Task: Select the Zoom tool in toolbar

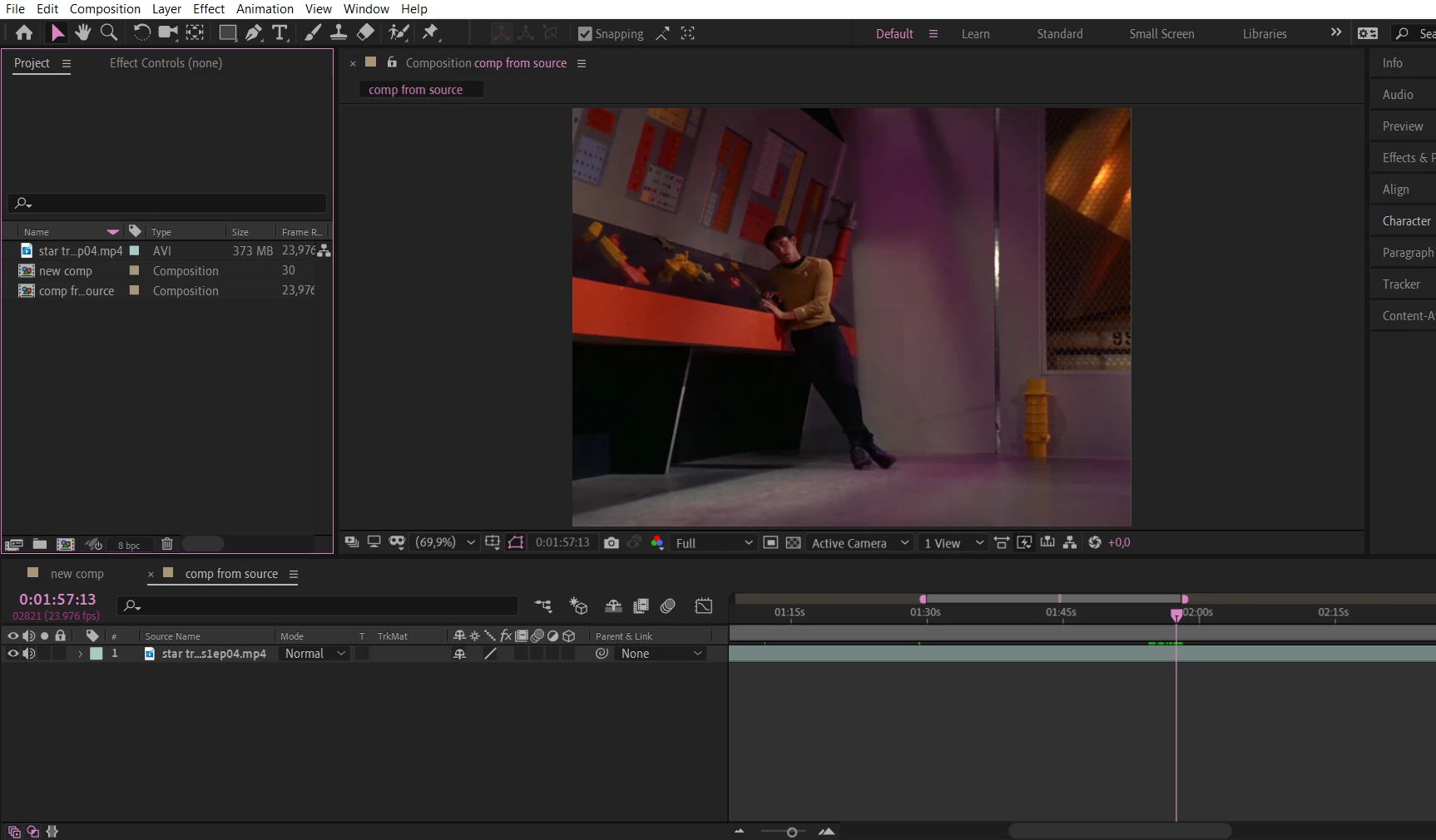Action: [x=108, y=32]
